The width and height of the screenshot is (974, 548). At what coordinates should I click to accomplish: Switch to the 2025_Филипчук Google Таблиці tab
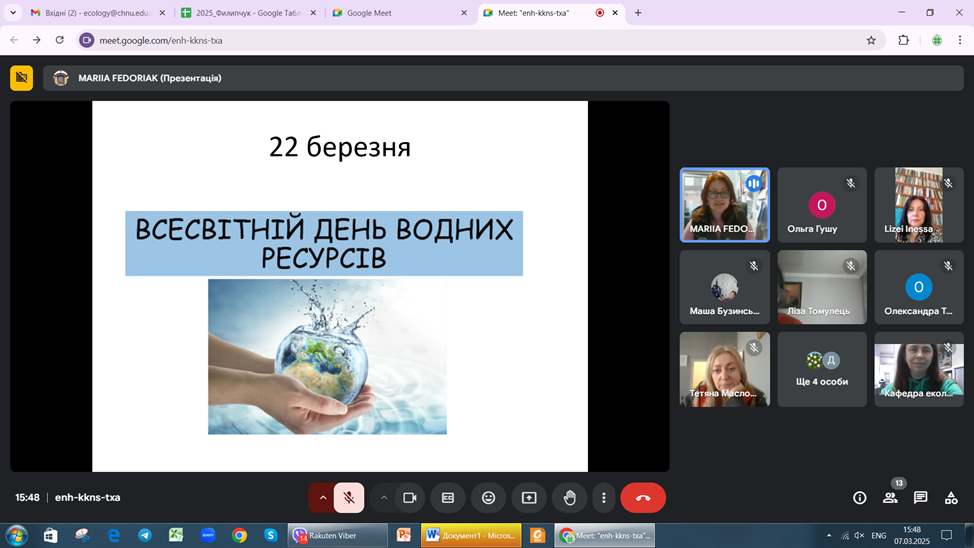tap(248, 12)
